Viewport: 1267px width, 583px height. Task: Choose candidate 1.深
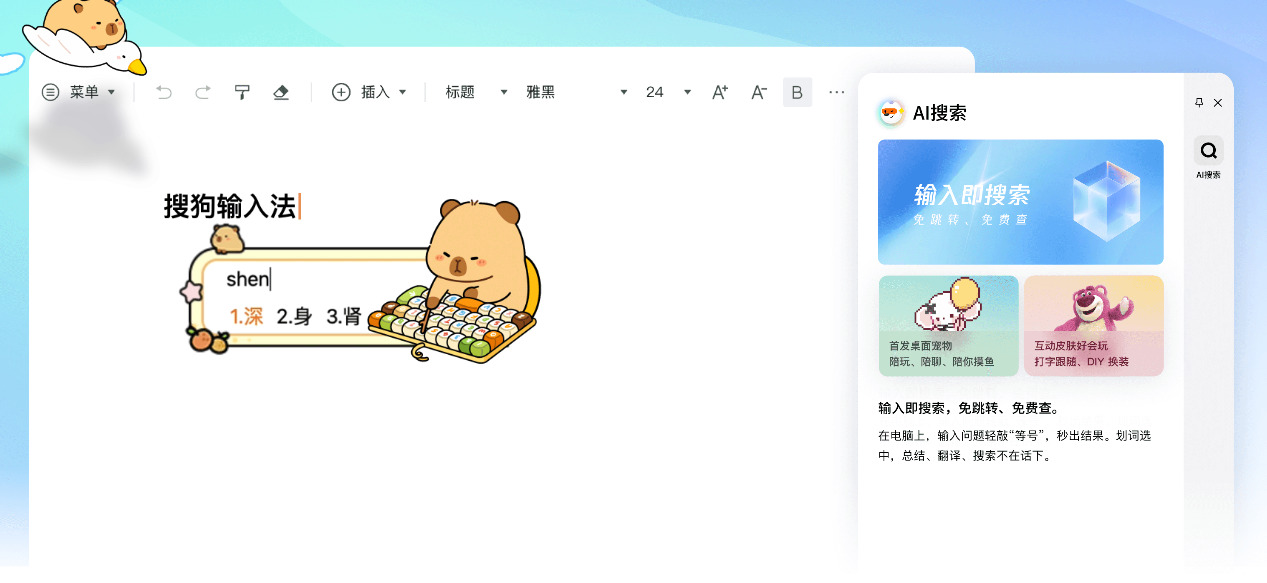point(246,317)
